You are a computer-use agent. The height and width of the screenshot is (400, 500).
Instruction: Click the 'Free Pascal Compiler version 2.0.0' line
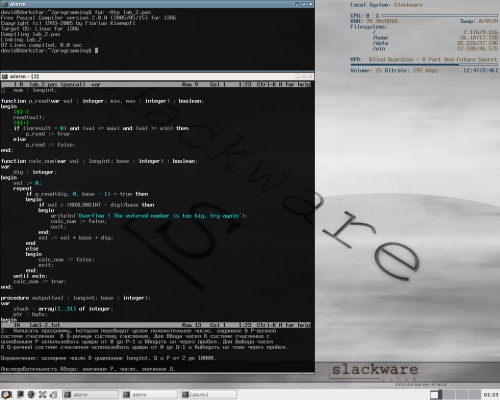[88, 18]
